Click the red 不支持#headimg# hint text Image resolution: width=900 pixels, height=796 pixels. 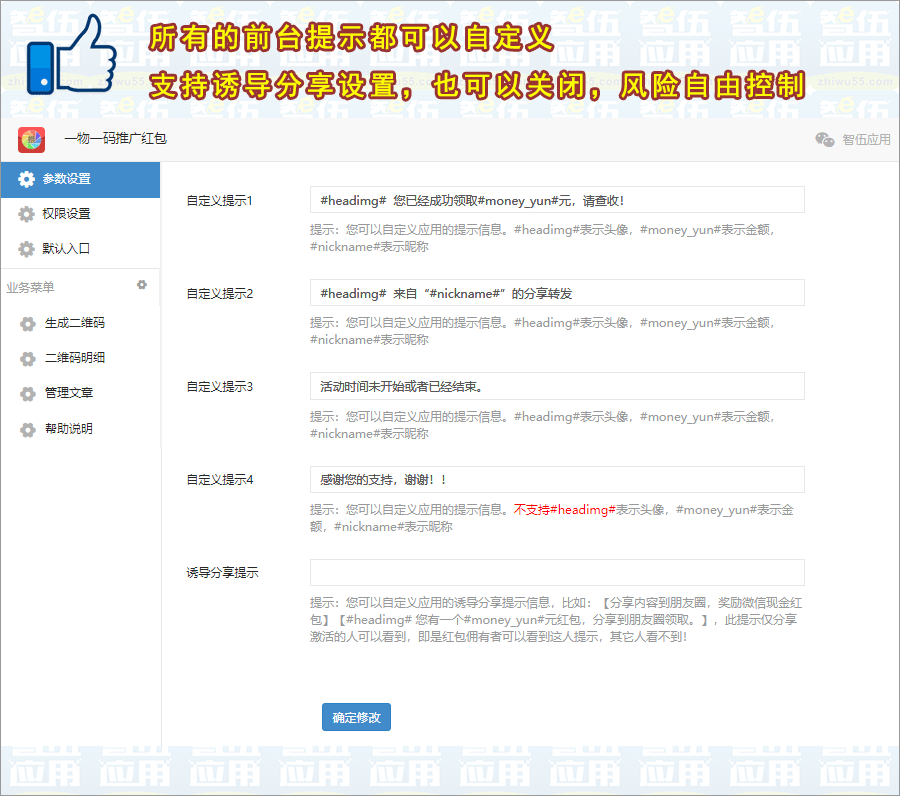tap(564, 510)
